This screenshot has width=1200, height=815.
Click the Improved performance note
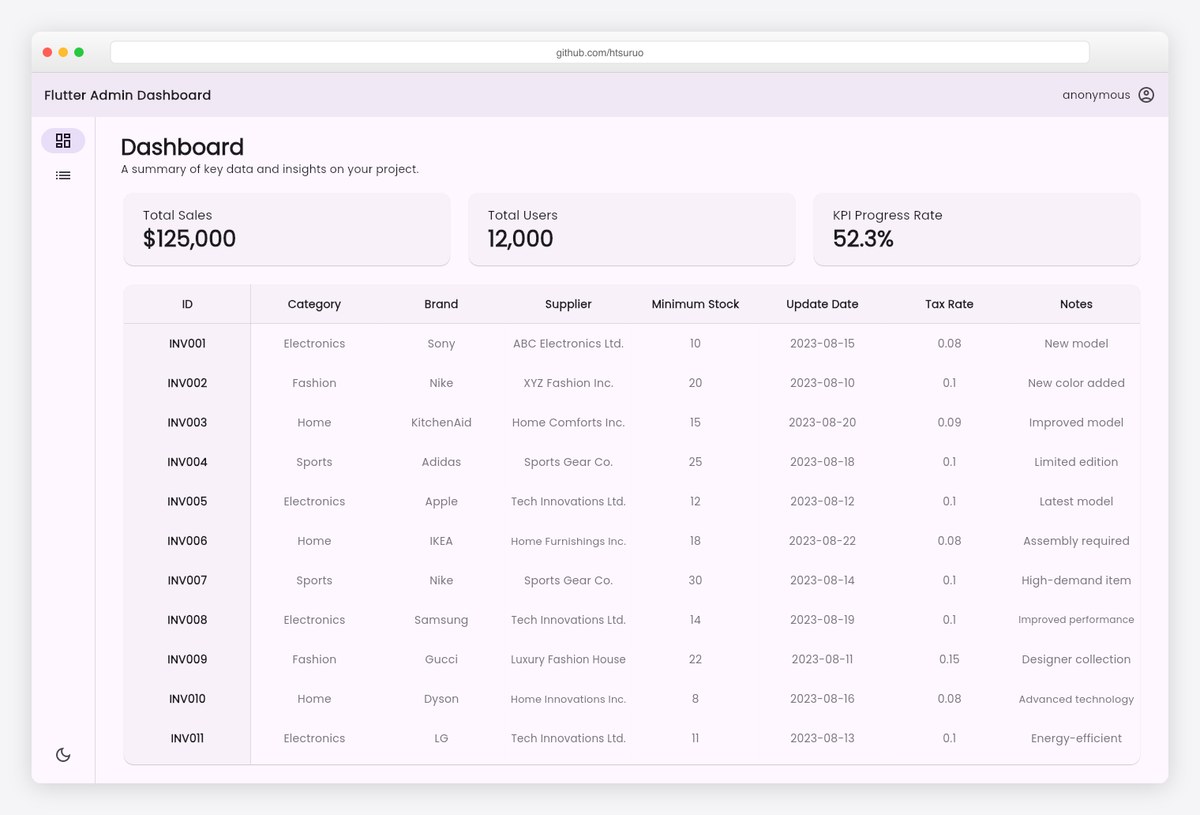click(x=1076, y=620)
